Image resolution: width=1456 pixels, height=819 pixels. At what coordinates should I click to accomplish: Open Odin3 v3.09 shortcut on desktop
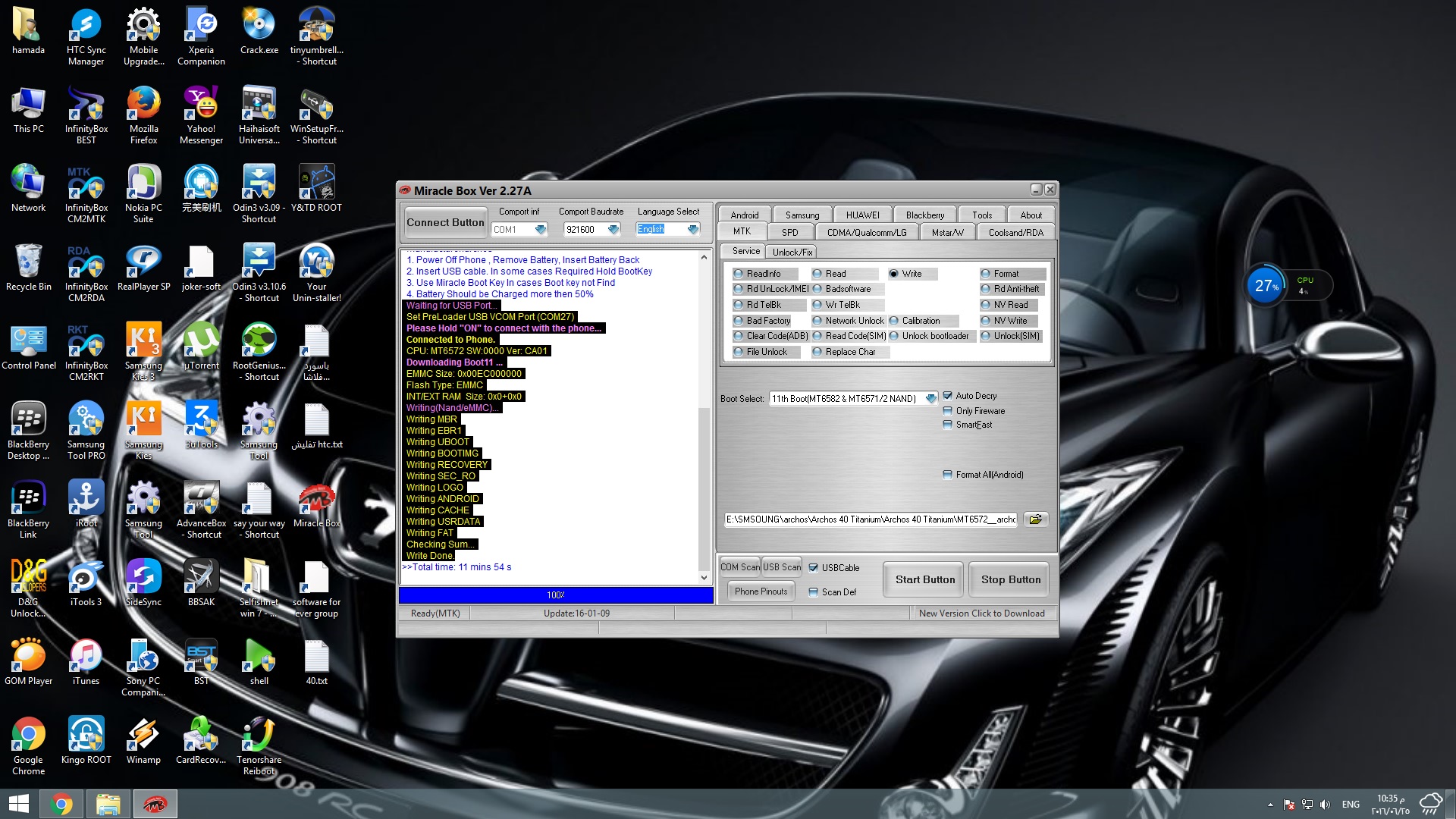pos(259,195)
